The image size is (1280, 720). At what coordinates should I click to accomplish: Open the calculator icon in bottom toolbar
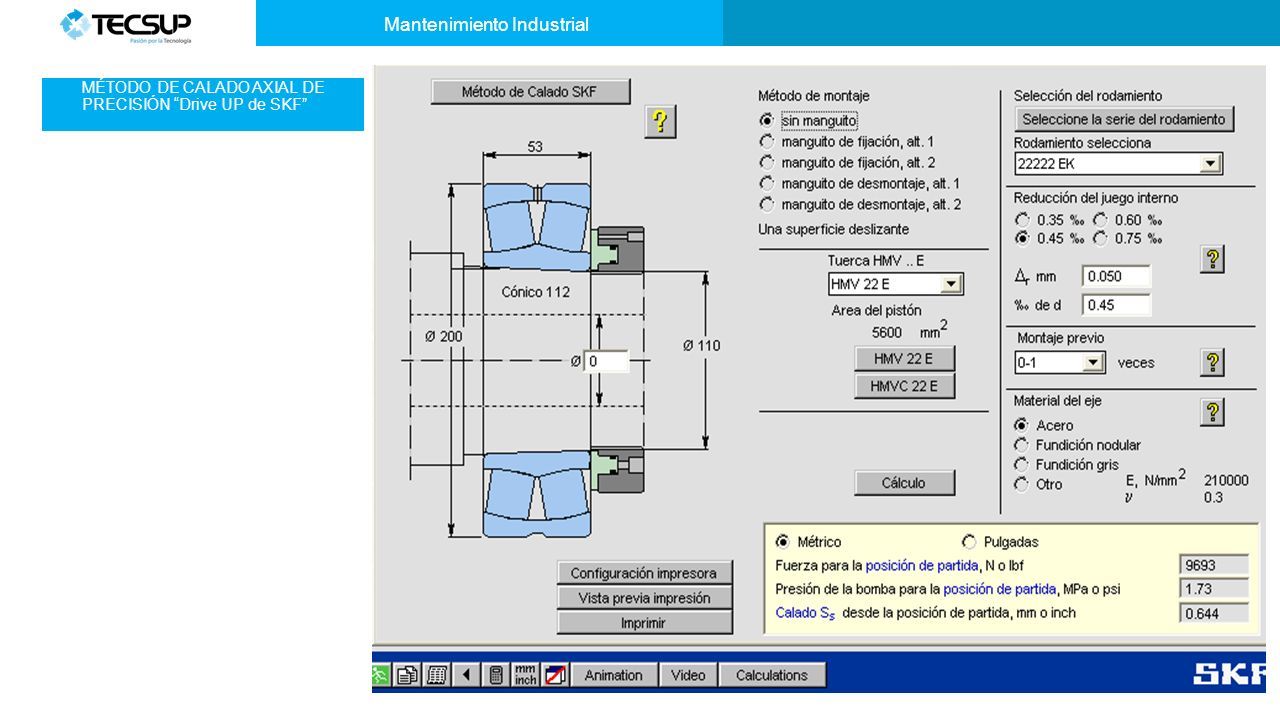(496, 675)
